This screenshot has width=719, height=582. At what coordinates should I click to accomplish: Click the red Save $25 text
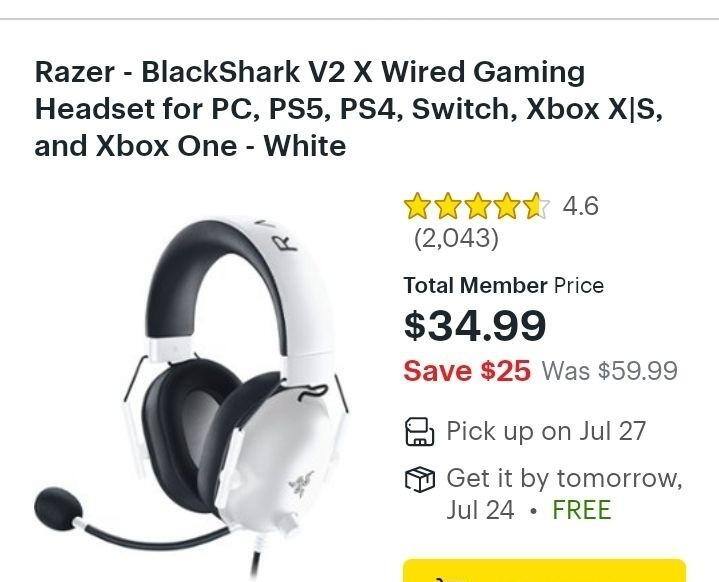(467, 371)
